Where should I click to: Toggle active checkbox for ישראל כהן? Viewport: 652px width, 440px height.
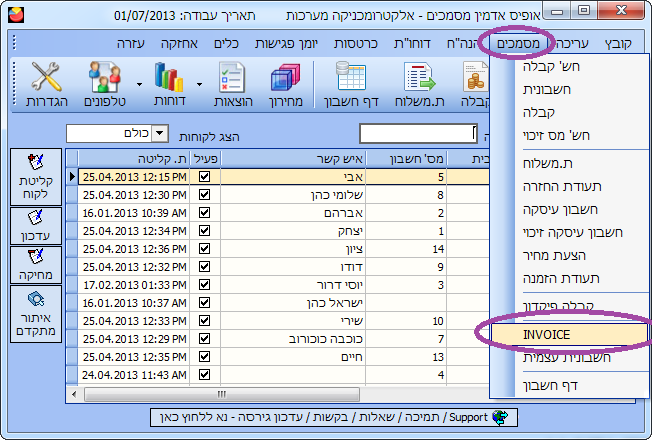205,302
